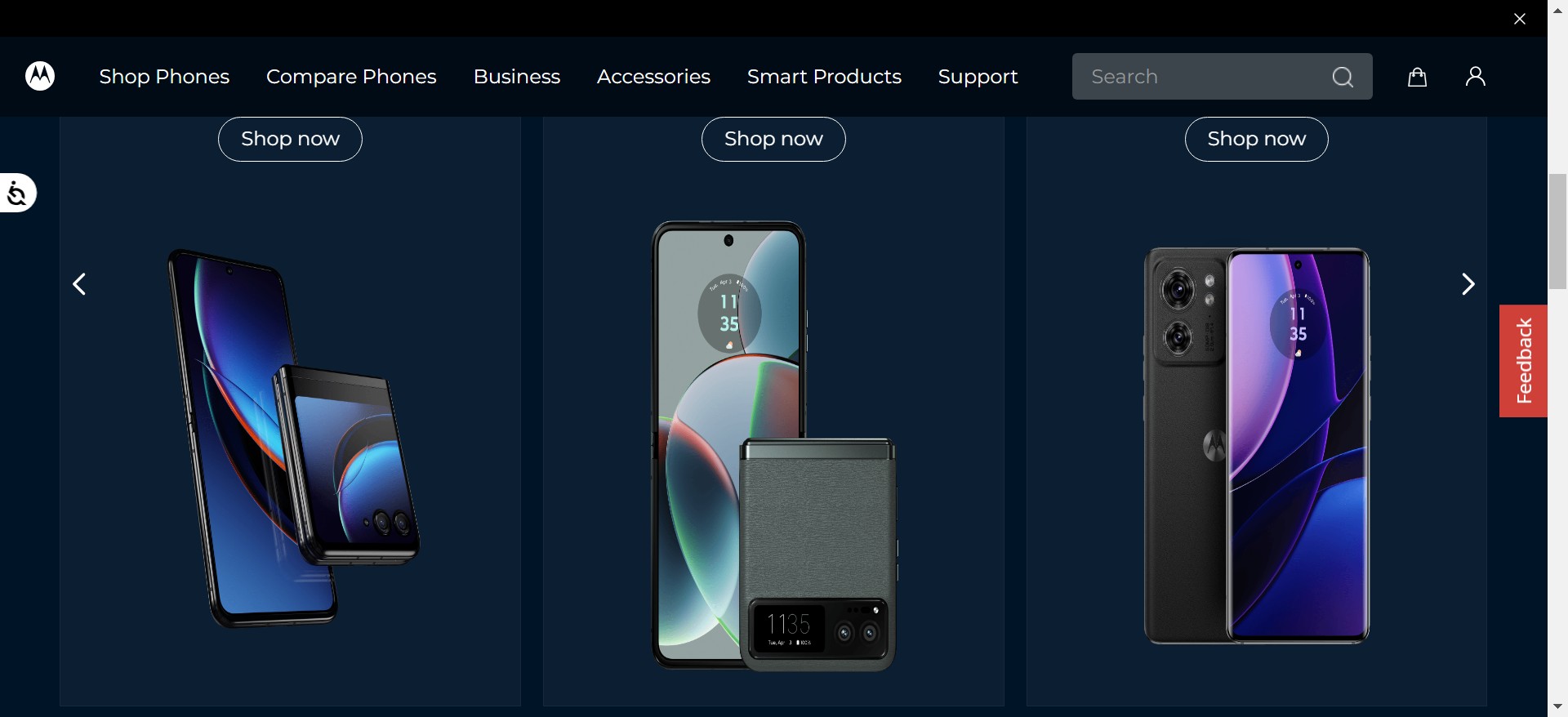Open Compare Phones menu item
Image resolution: width=1568 pixels, height=717 pixels.
(x=351, y=77)
